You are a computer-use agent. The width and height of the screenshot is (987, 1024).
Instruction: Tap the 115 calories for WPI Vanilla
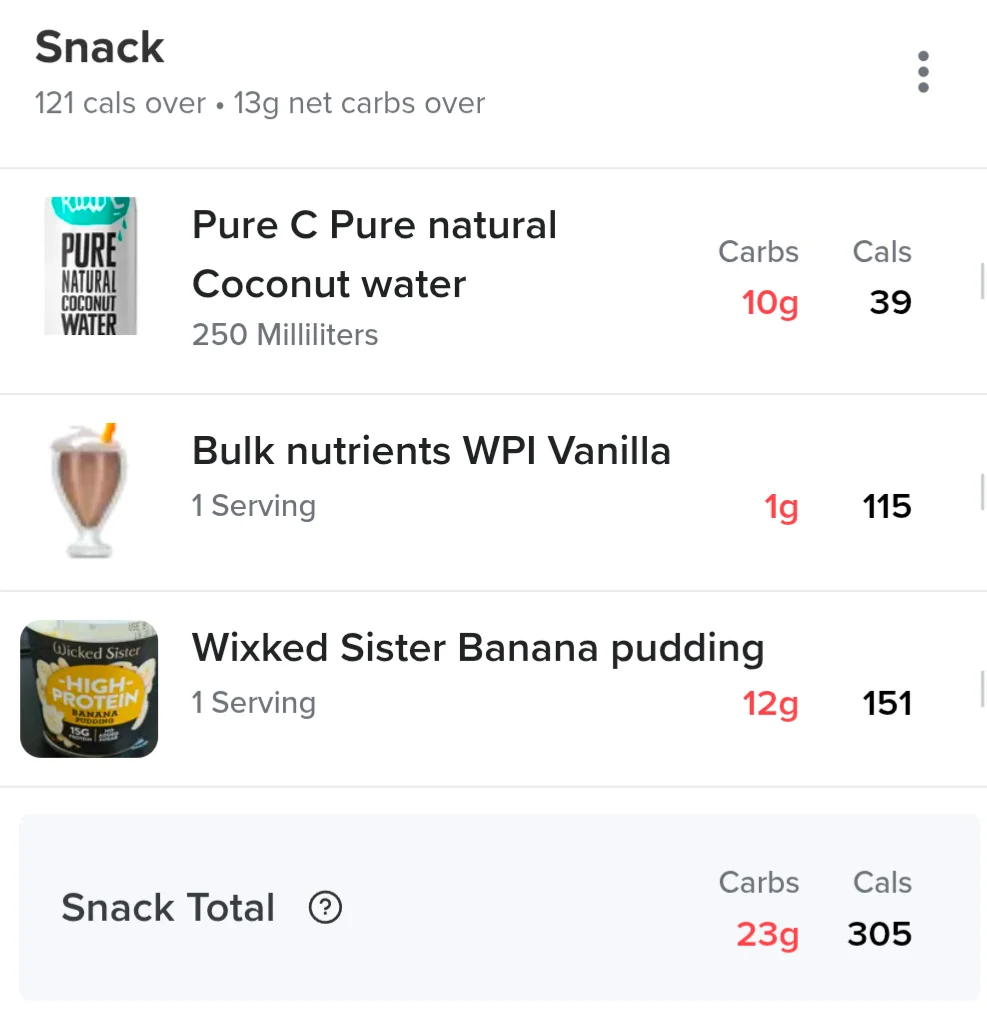tap(886, 506)
